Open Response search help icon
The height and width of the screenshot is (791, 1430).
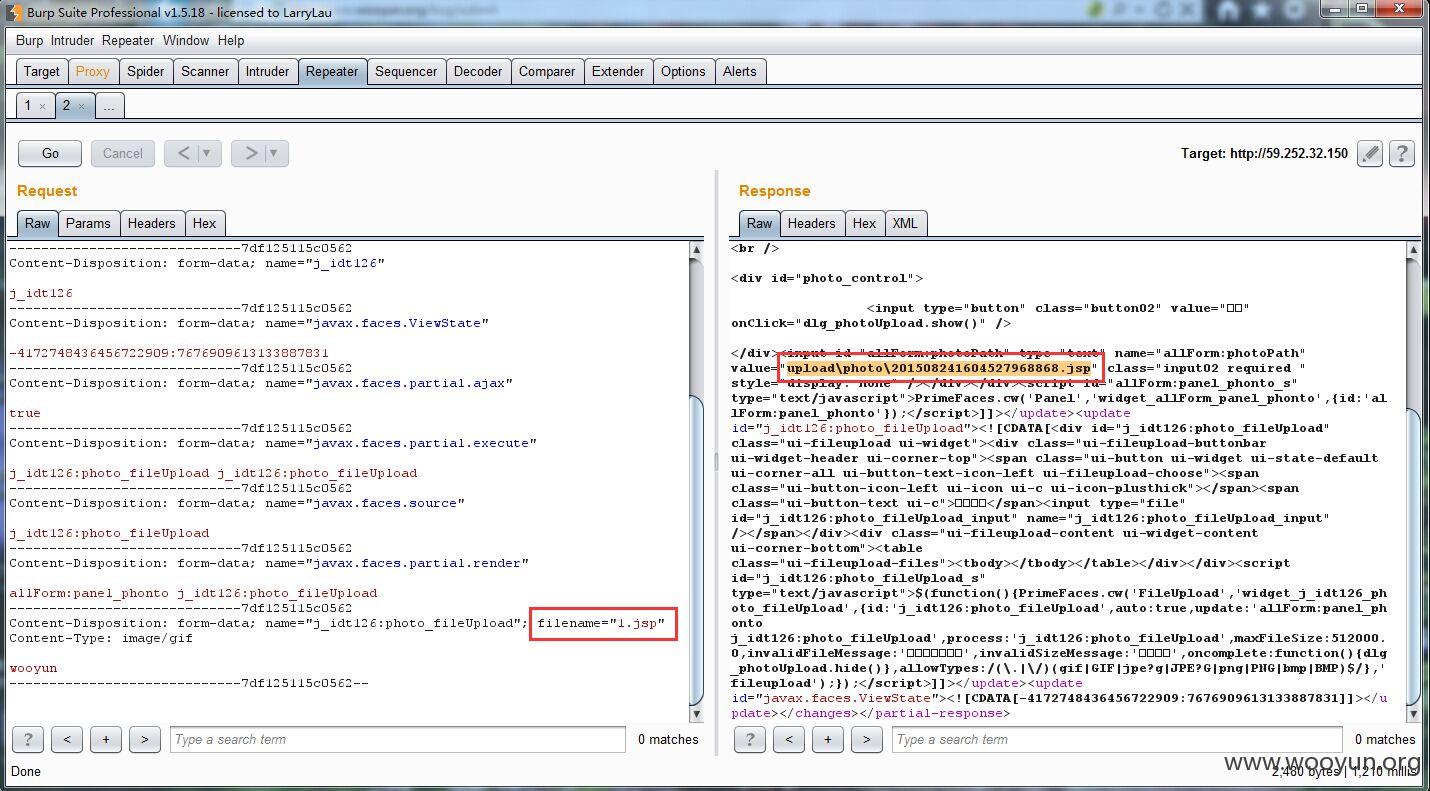pos(750,739)
